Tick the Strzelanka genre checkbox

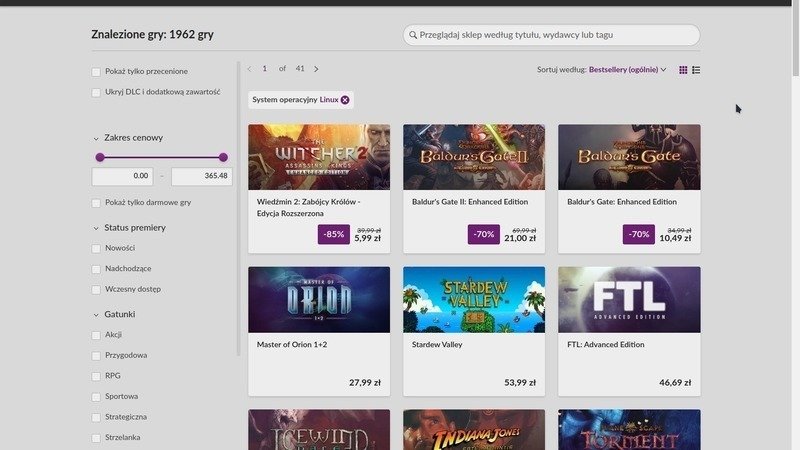pos(96,438)
